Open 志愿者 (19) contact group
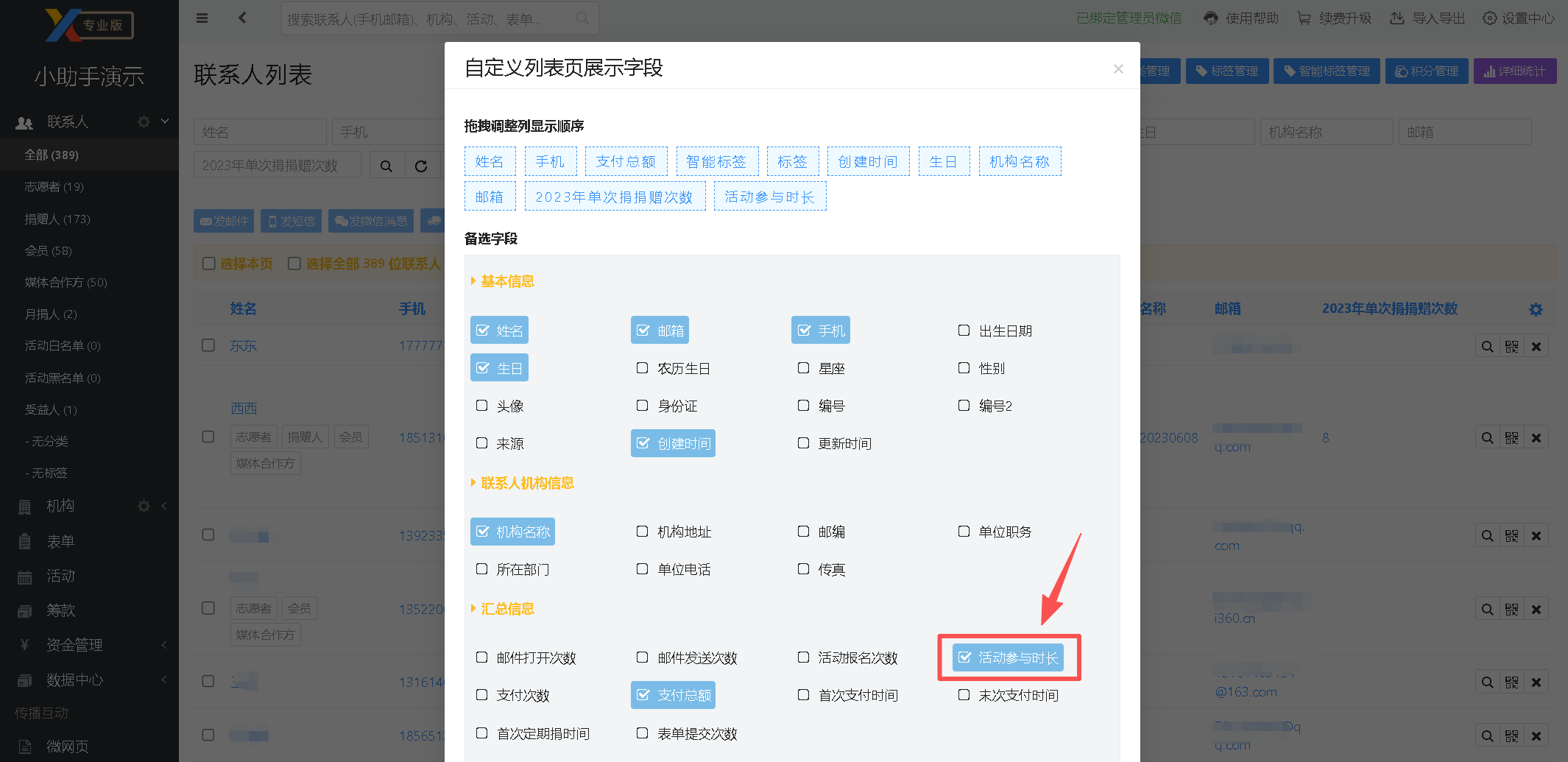 click(x=54, y=187)
